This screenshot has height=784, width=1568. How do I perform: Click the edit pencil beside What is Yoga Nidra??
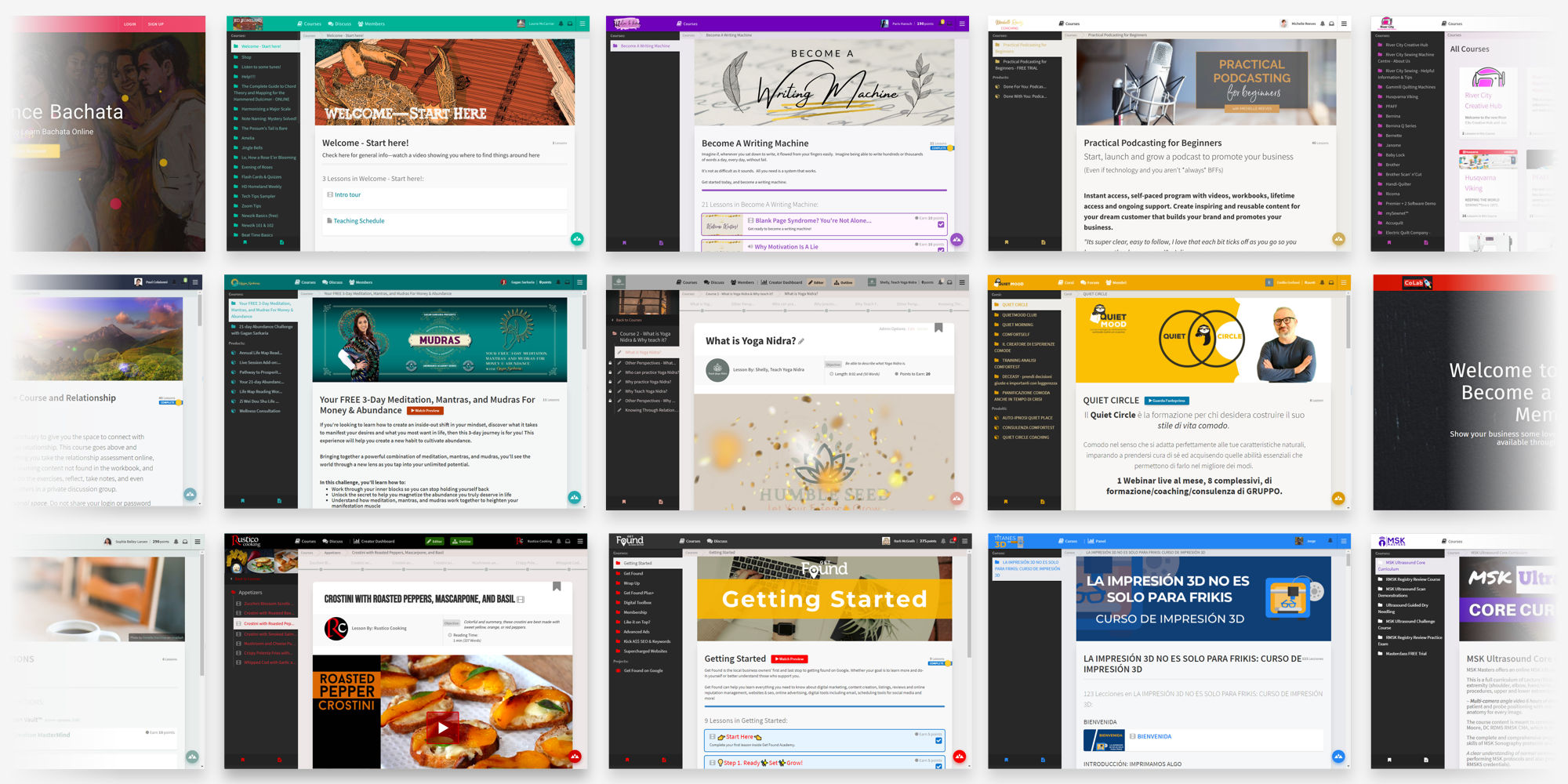pyautogui.click(x=801, y=342)
